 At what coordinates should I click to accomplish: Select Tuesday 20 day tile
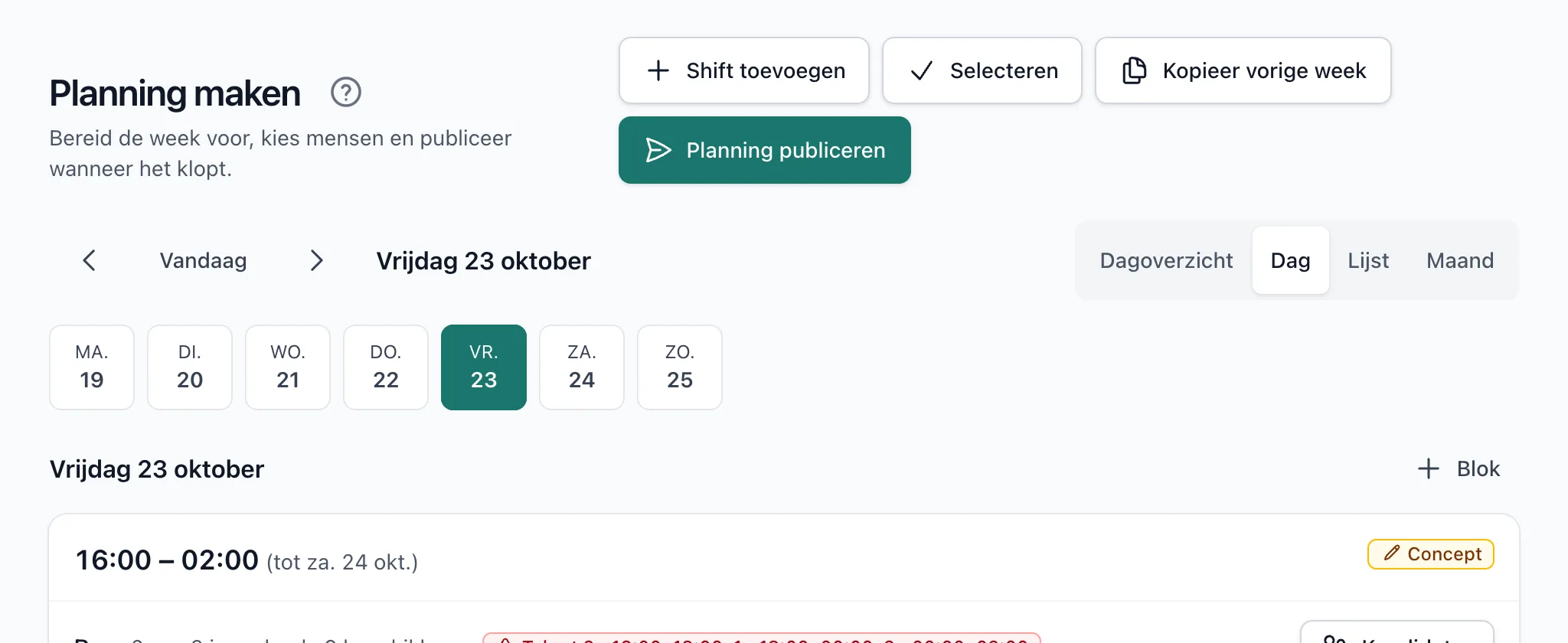190,367
